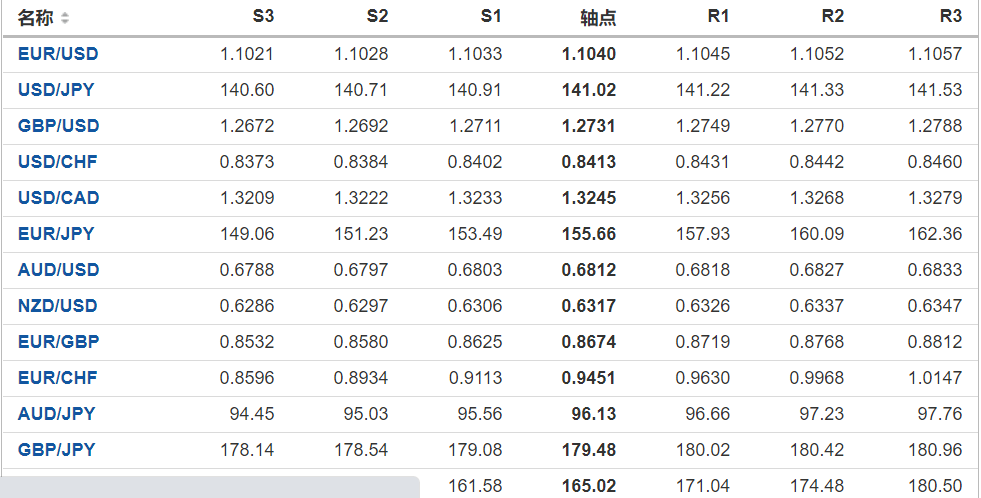Image resolution: width=981 pixels, height=498 pixels.
Task: Click the sort arrows beside 名称
Action: pyautogui.click(x=65, y=18)
